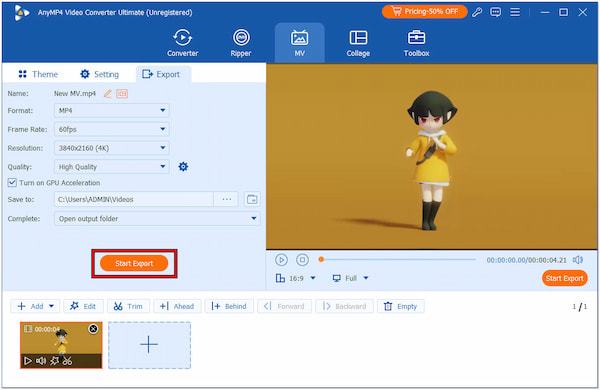Toggle Turn on GPU Acceleration checkbox
Viewport: 600px width, 390px height.
(12, 183)
